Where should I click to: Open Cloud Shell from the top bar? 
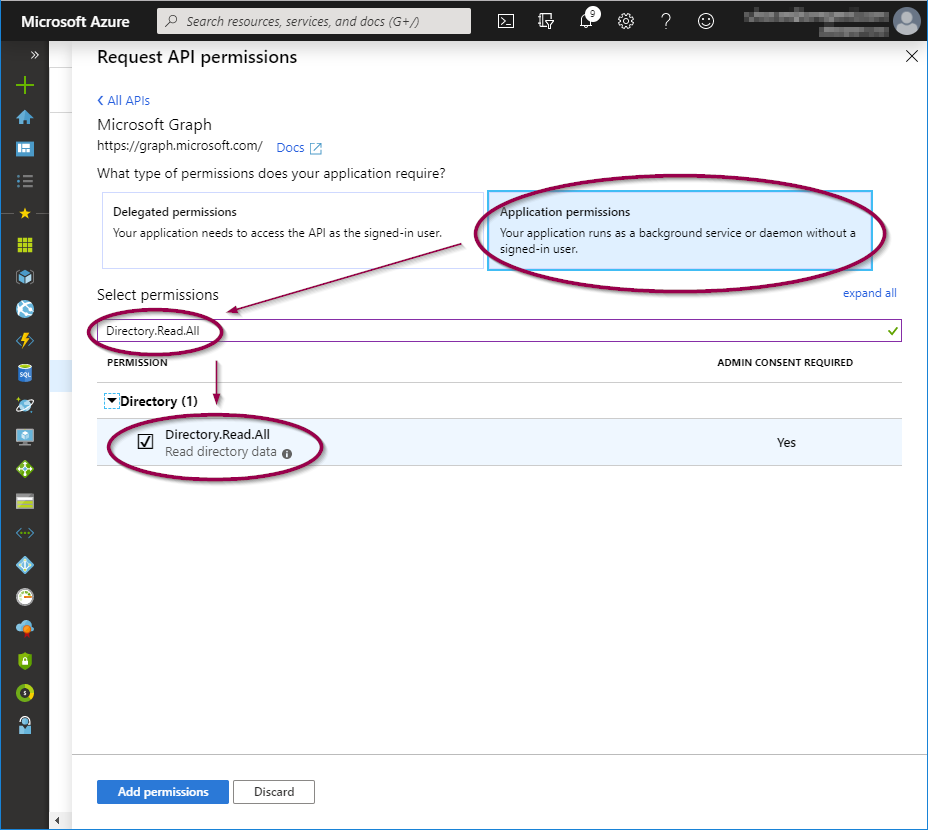(x=505, y=21)
